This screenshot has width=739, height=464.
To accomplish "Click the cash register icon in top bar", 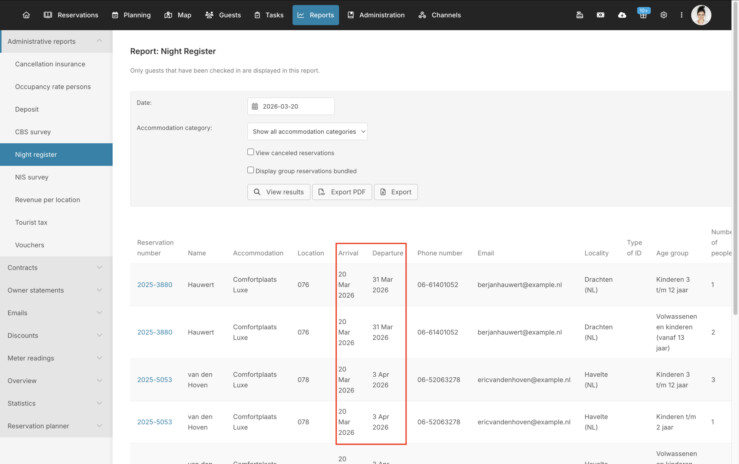I will pos(580,15).
